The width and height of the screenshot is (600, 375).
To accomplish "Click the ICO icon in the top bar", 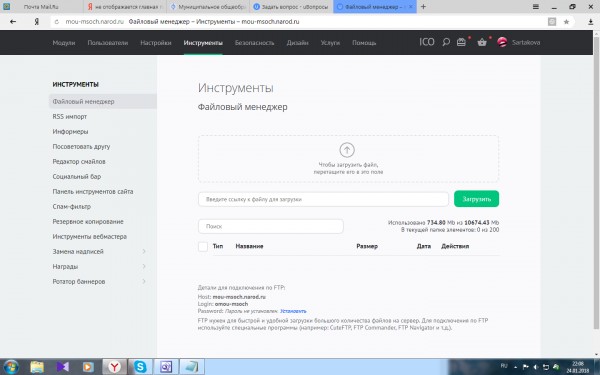I will (426, 42).
